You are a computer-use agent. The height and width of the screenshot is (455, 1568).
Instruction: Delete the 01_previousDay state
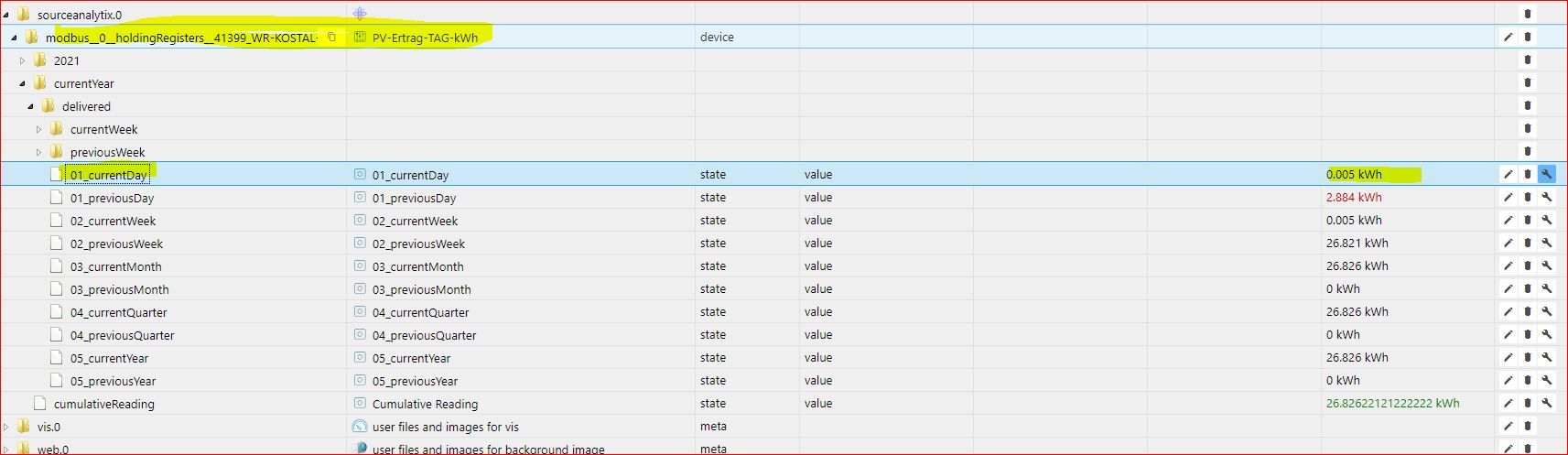pos(1527,197)
